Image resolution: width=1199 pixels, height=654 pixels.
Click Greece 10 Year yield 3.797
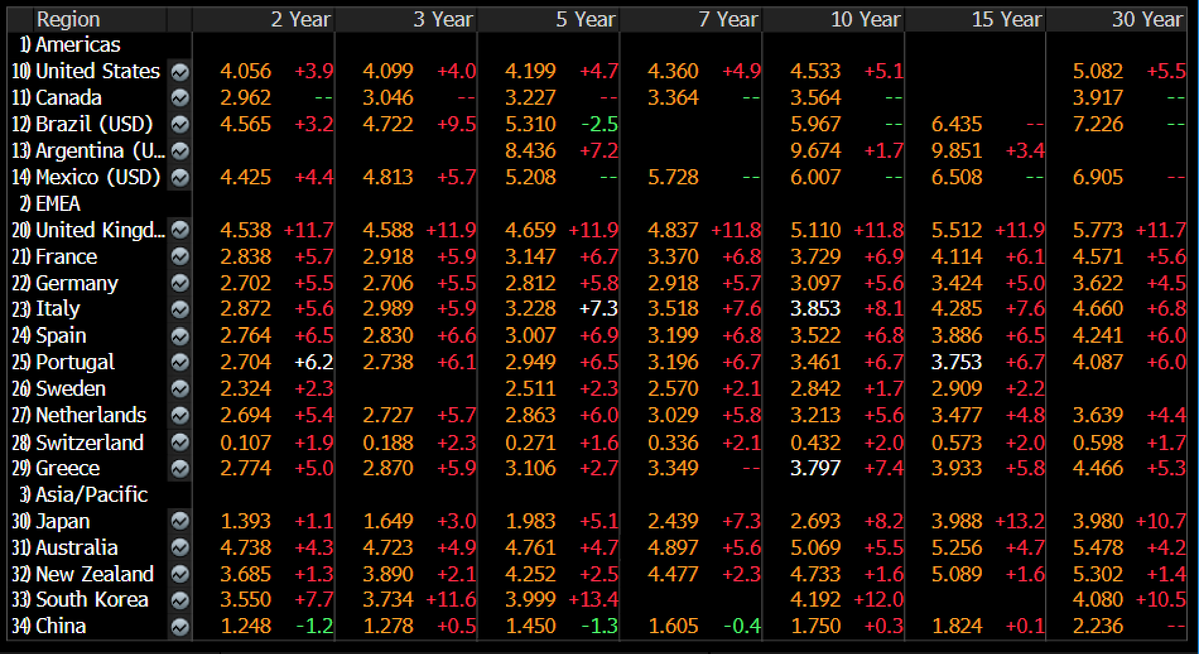(x=816, y=469)
